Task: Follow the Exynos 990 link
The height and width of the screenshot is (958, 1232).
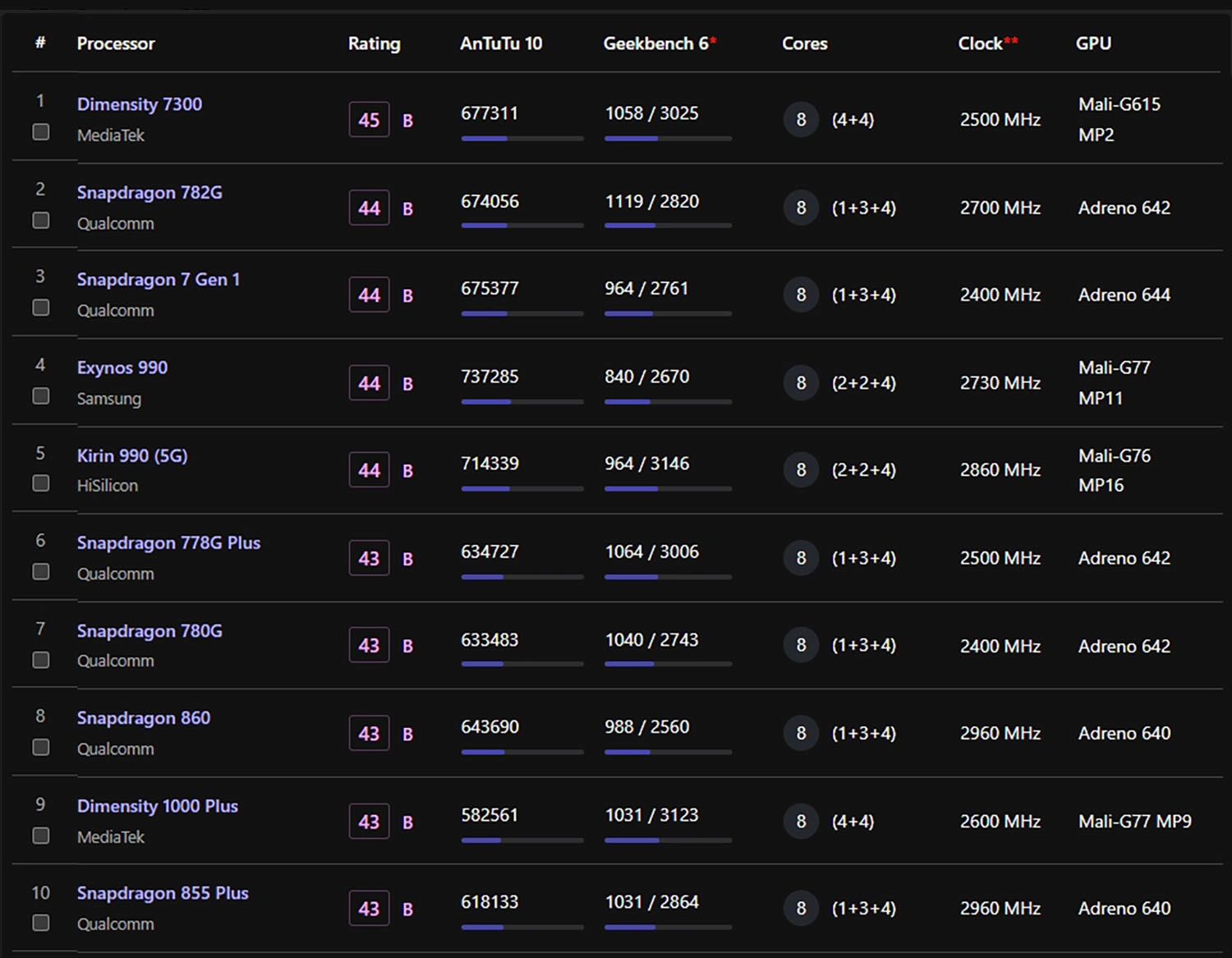Action: click(122, 367)
